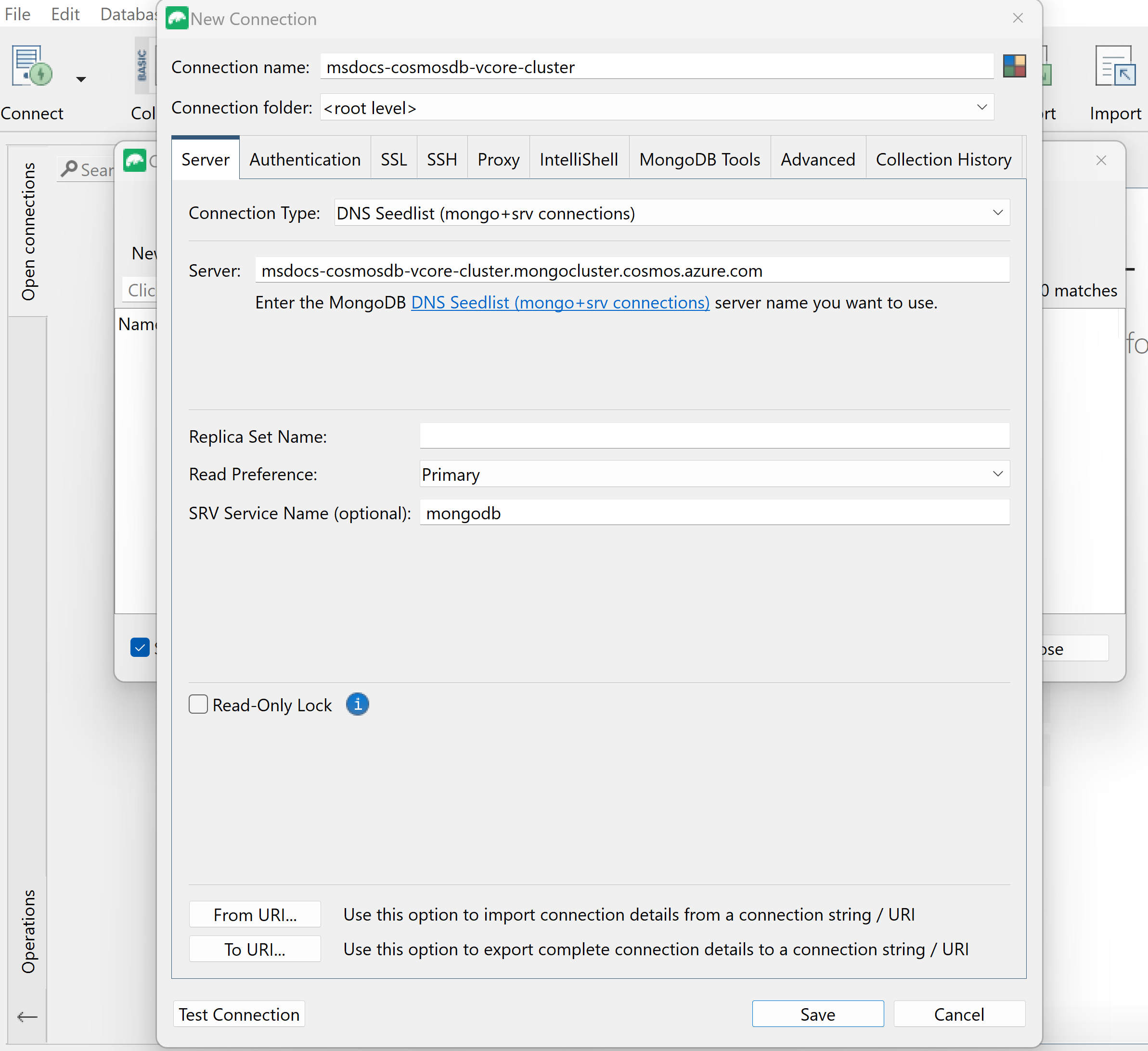This screenshot has height=1051, width=1148.
Task: Open the Connection folder dropdown
Action: pos(982,107)
